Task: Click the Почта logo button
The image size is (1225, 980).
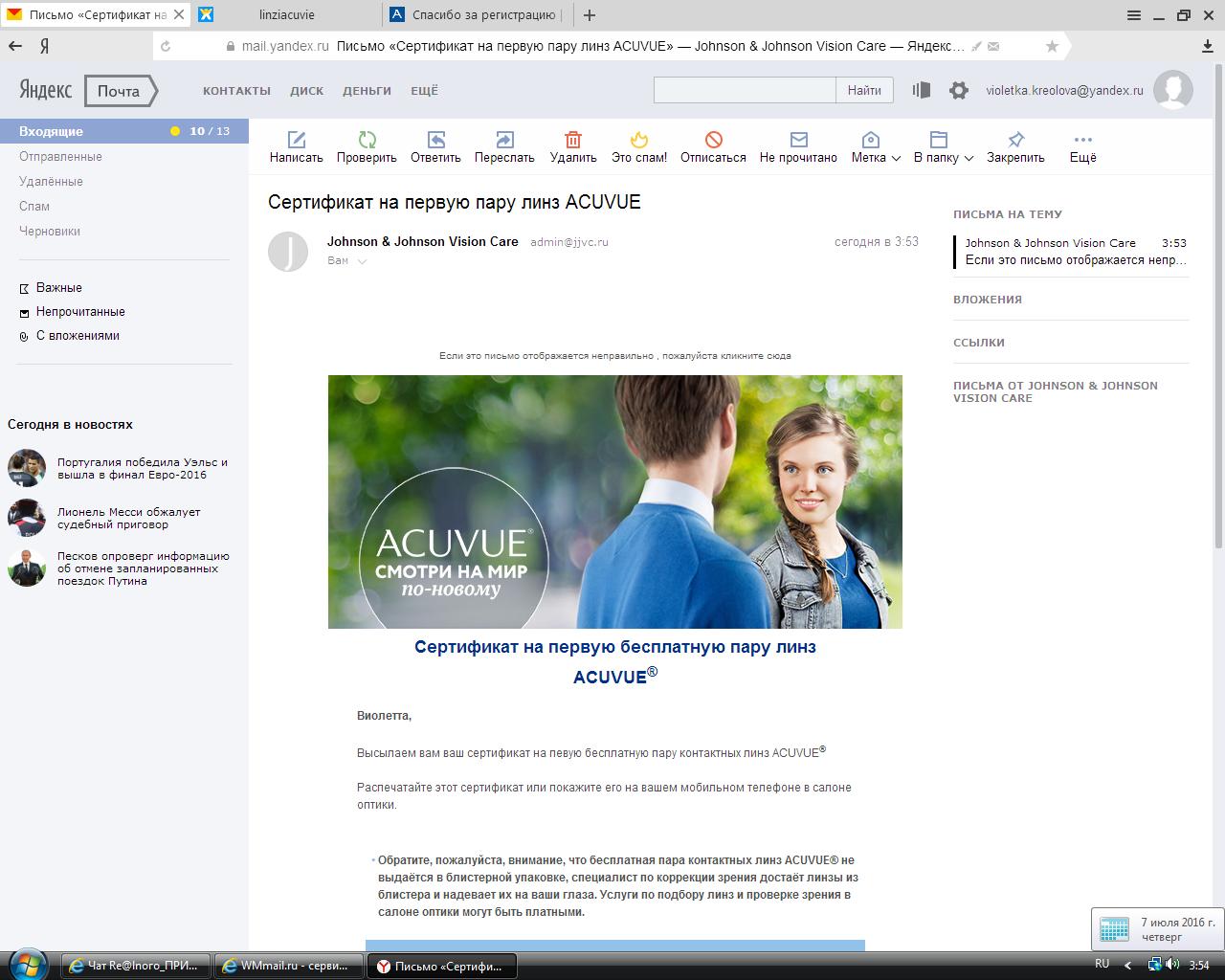Action: [121, 91]
